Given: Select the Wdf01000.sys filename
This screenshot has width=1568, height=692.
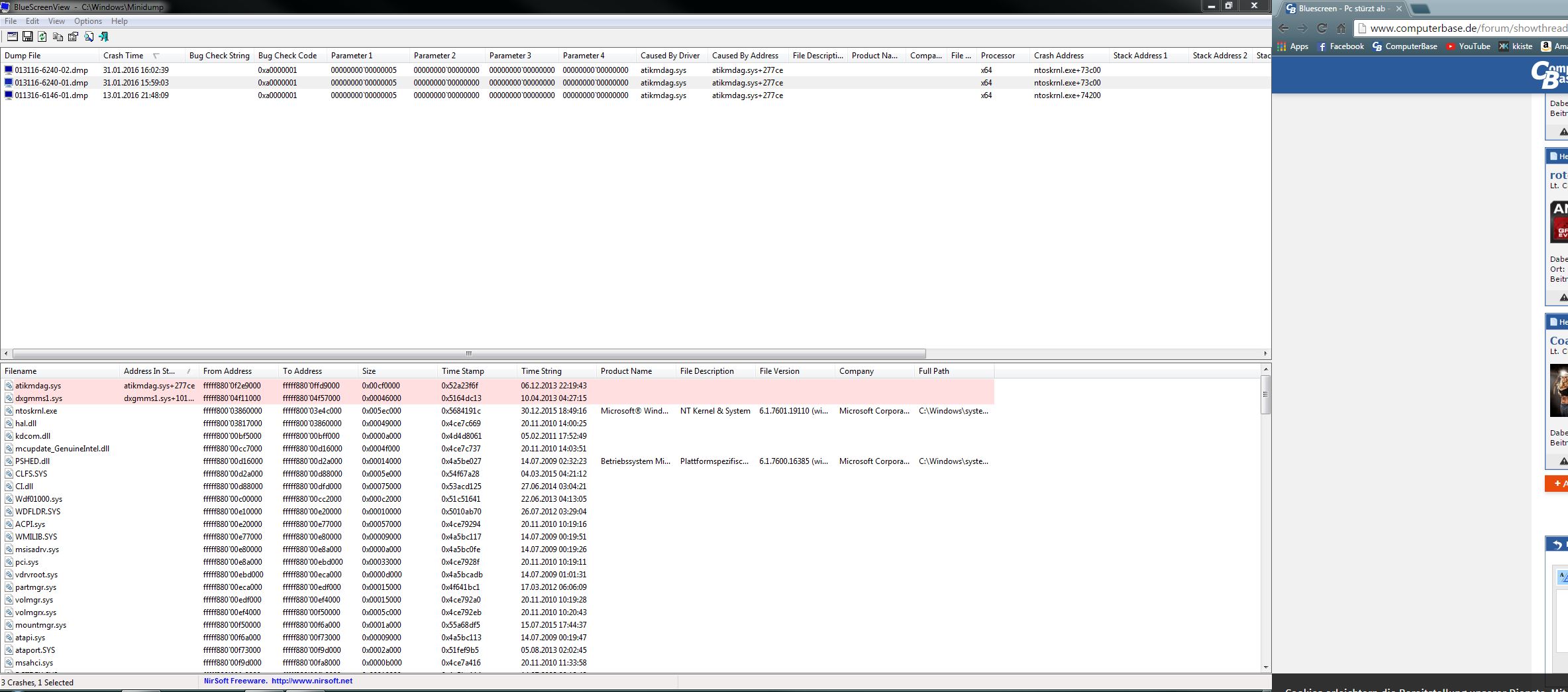Looking at the screenshot, I should click(x=39, y=499).
